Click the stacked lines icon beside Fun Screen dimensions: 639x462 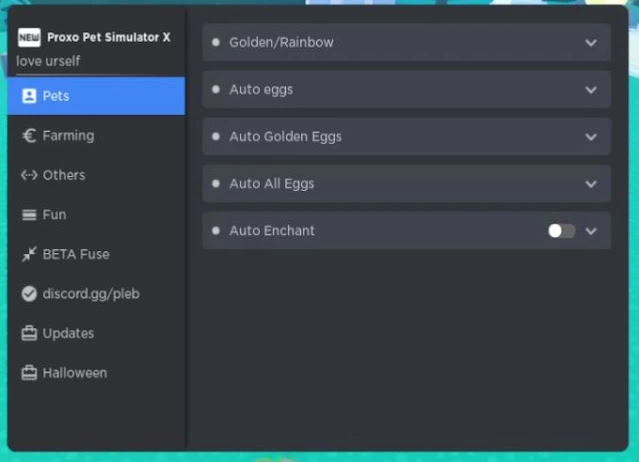(x=29, y=215)
